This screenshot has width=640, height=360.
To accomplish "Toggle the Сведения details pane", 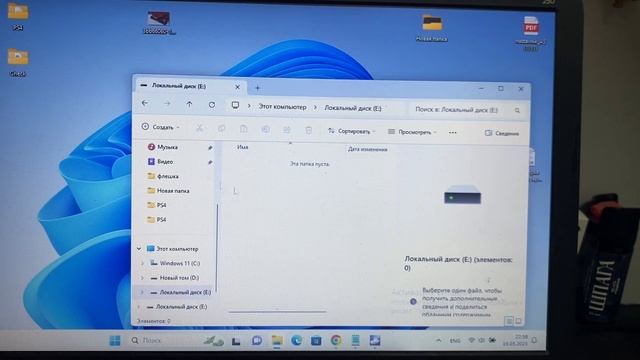I will click(502, 133).
